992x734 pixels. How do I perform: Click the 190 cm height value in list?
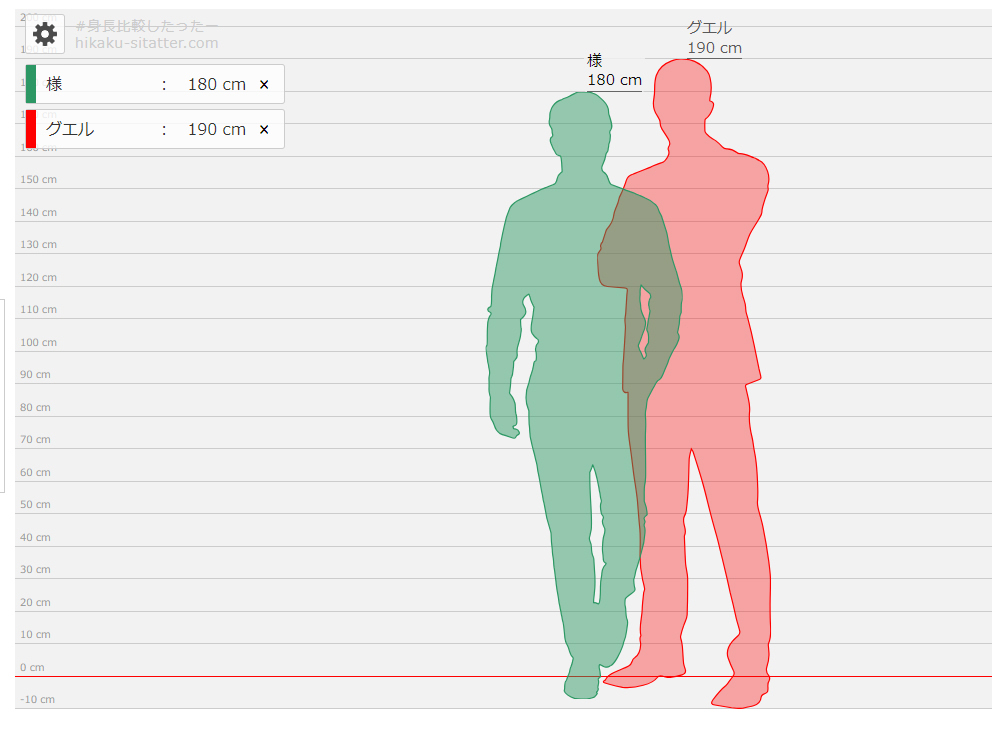216,130
